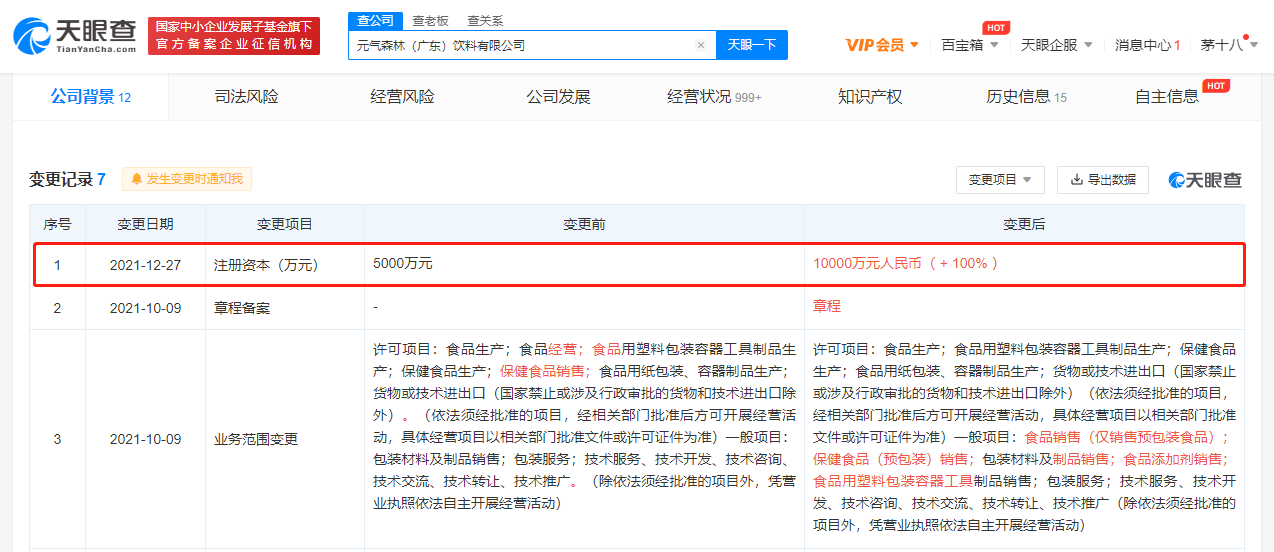
Task: Click the bell icon in change notification
Action: [x=136, y=179]
